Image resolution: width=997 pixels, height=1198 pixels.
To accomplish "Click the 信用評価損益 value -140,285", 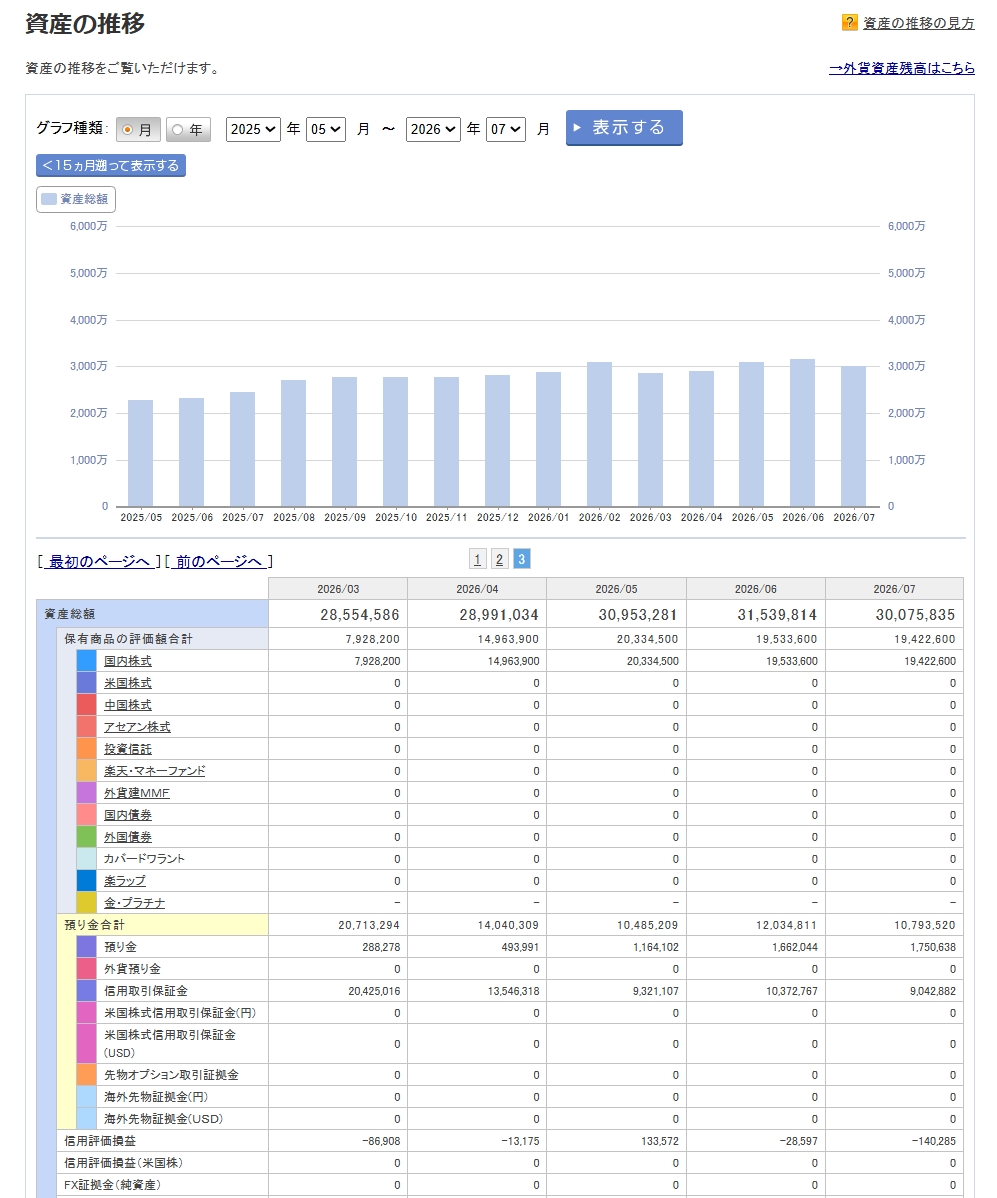I will [x=934, y=1141].
